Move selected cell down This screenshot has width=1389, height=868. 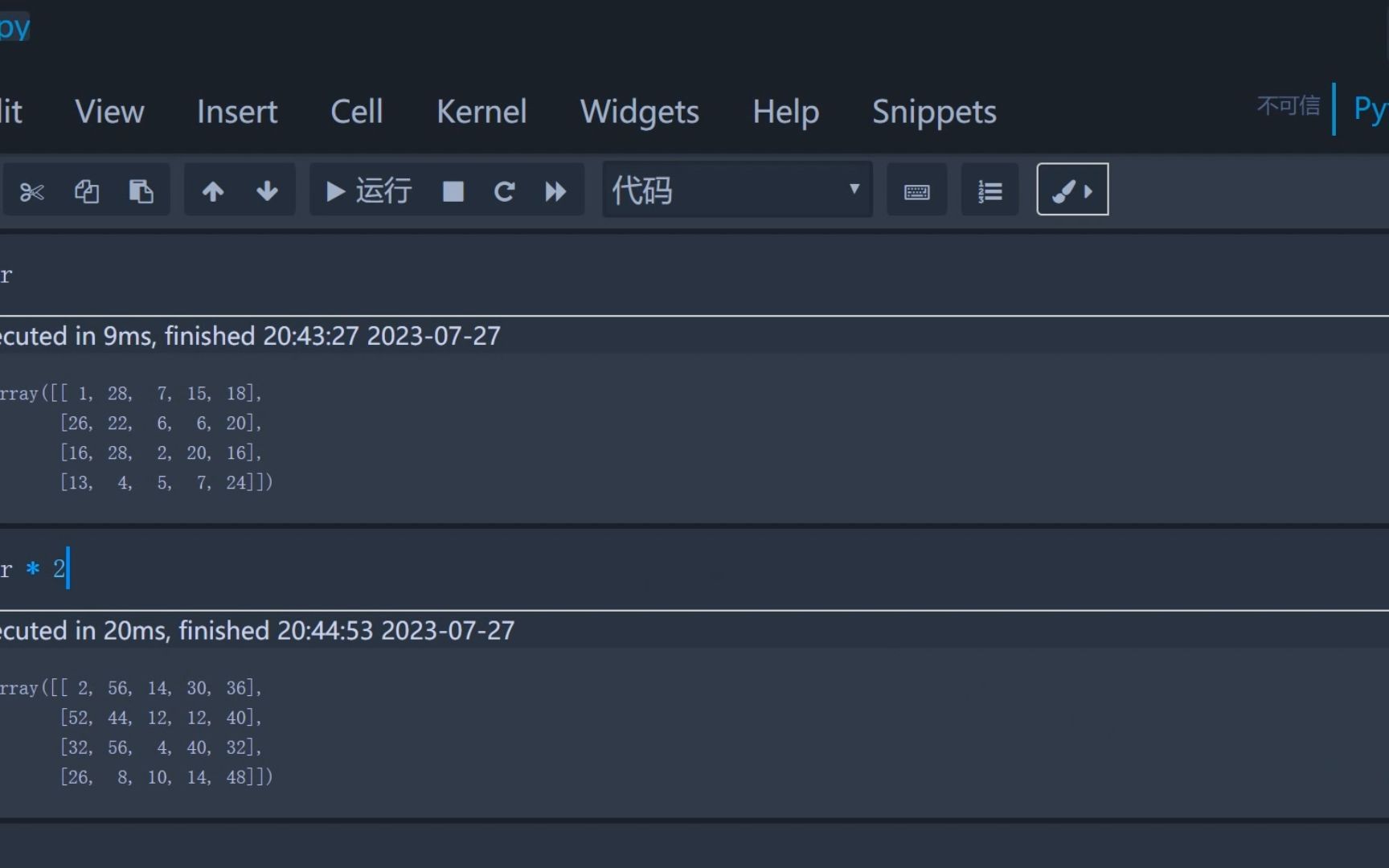tap(267, 191)
